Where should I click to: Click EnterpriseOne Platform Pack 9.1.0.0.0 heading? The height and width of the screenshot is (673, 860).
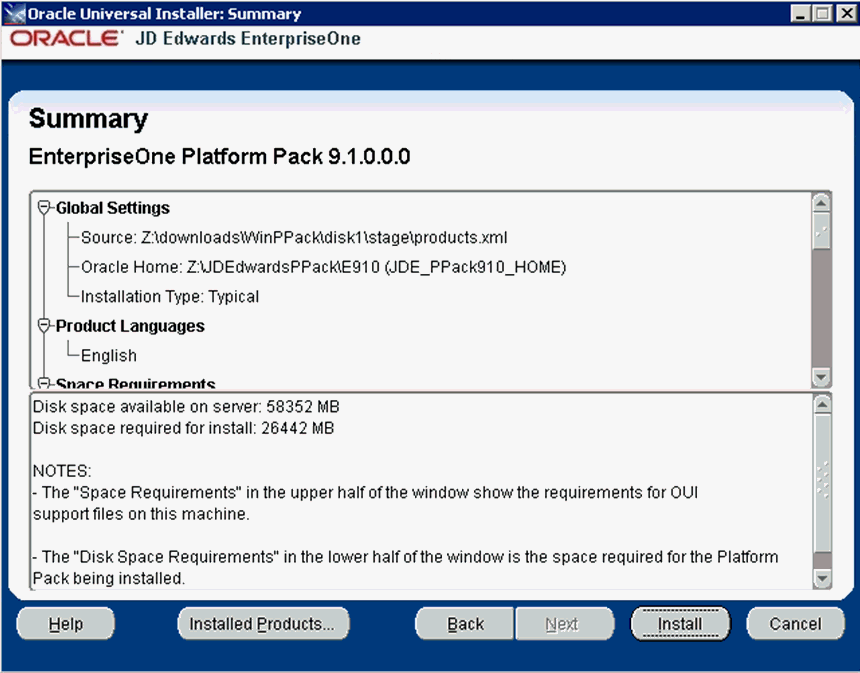pyautogui.click(x=219, y=156)
